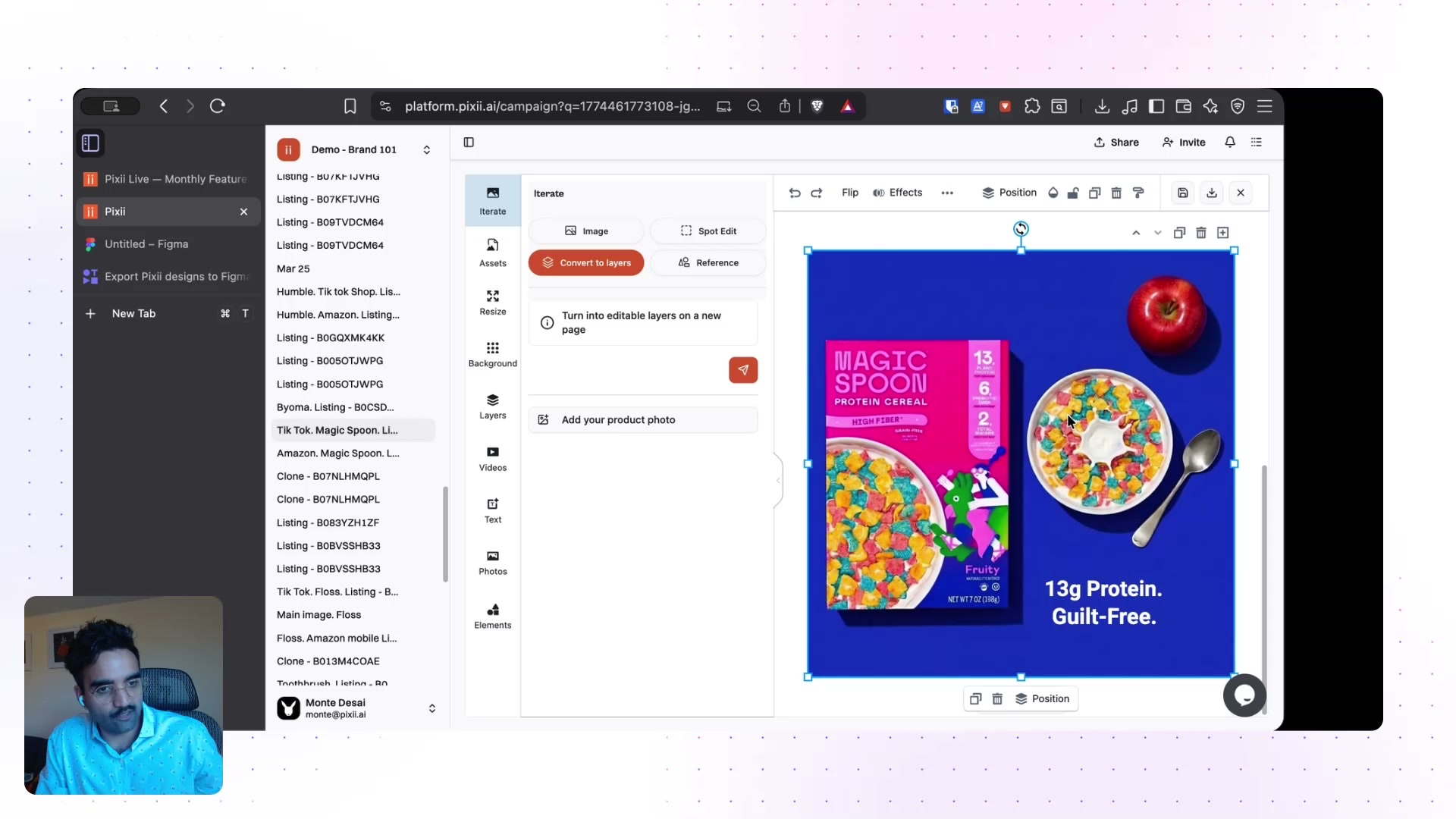Duplicate the element using the top toolbar
The width and height of the screenshot is (1456, 819).
[x=1094, y=193]
